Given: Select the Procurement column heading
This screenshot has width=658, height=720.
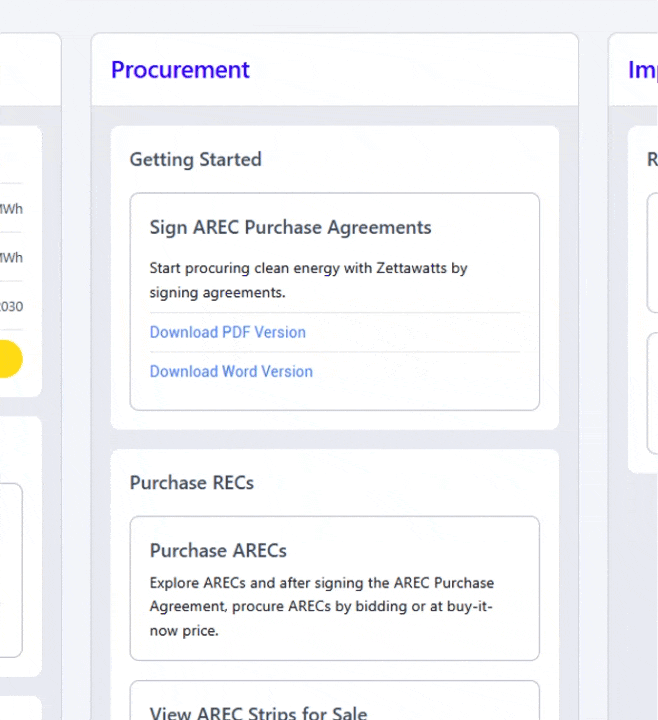Looking at the screenshot, I should [x=180, y=70].
